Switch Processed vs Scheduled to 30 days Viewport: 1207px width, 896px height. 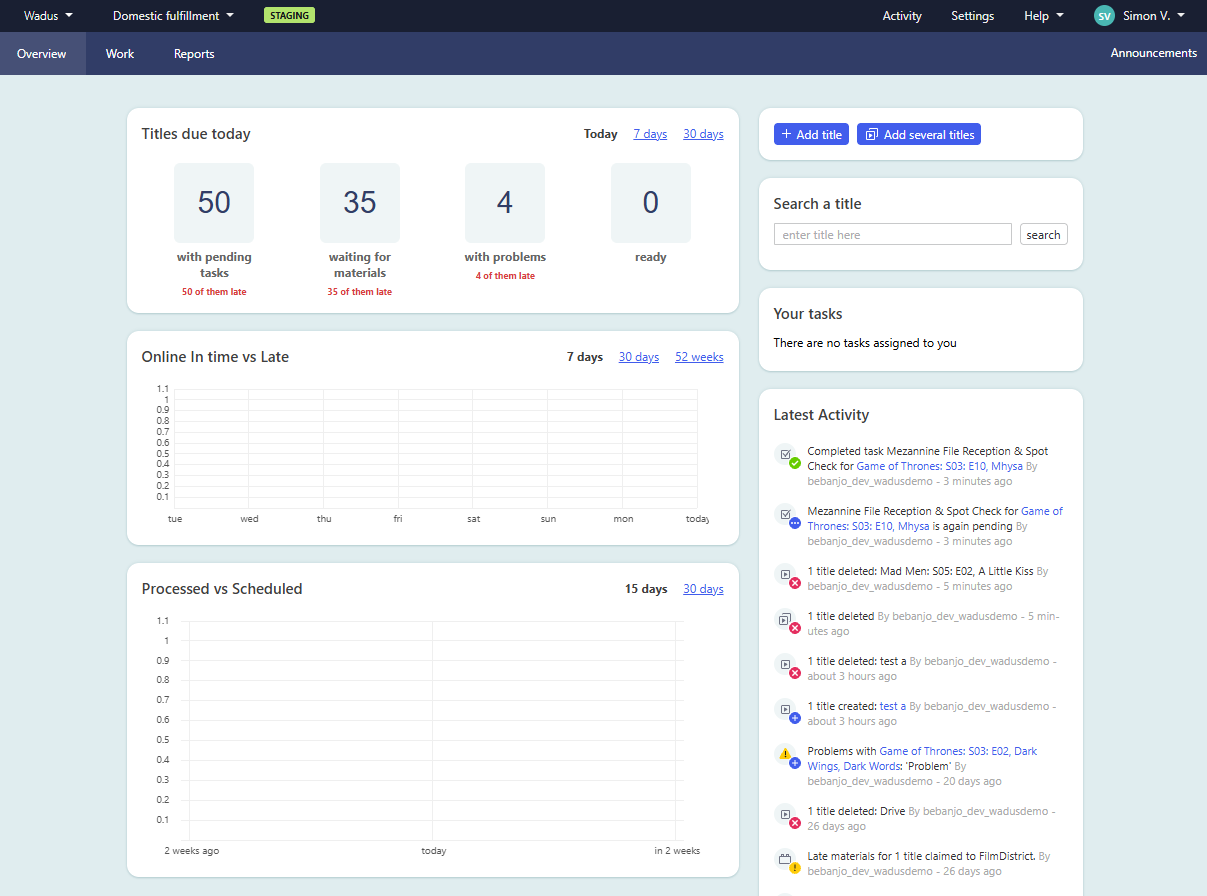703,589
